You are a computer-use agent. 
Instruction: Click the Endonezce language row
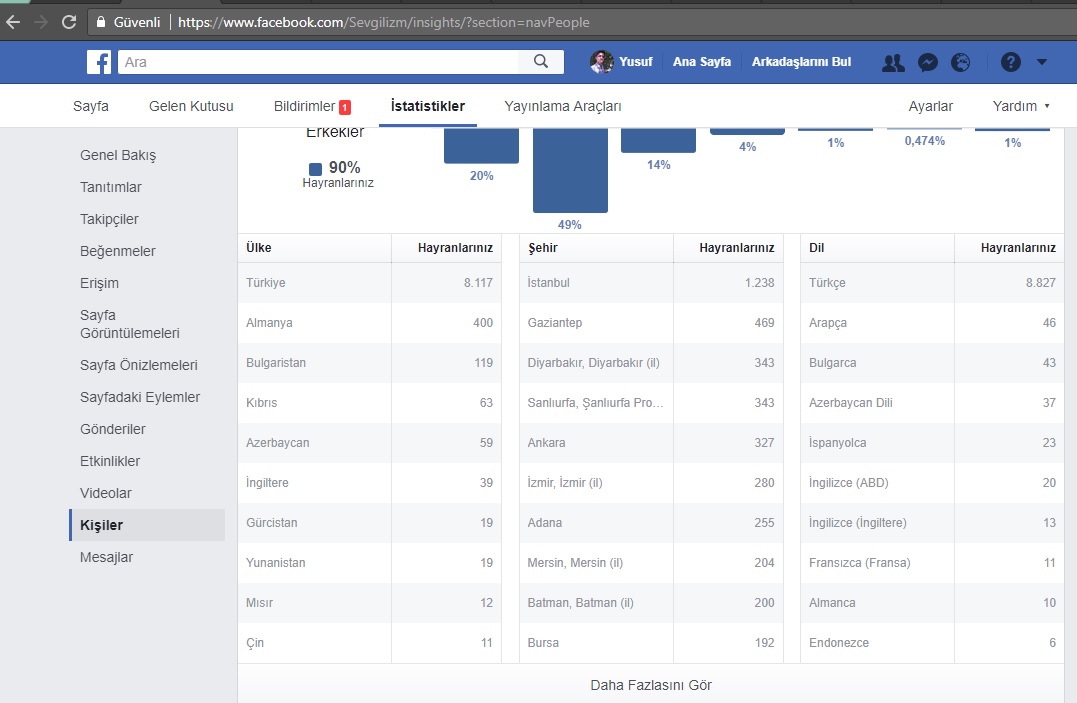932,643
